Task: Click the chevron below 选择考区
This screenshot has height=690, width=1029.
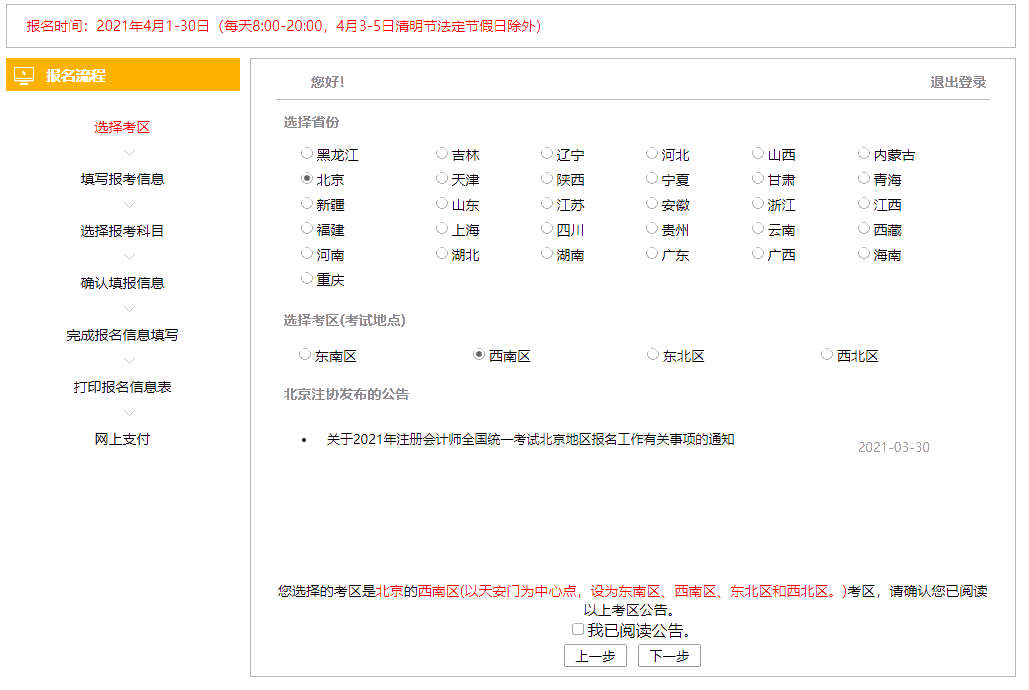Action: click(x=129, y=153)
